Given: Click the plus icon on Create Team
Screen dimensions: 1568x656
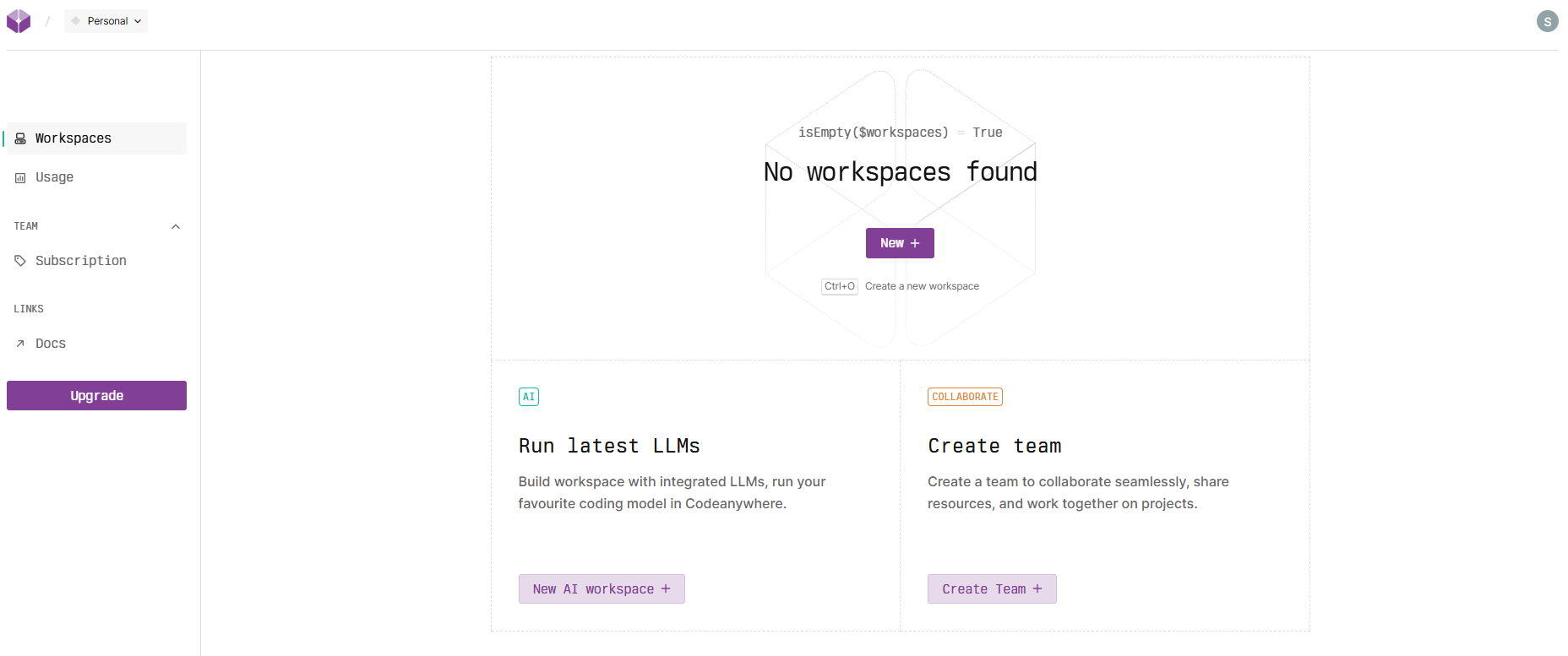Looking at the screenshot, I should point(1037,589).
